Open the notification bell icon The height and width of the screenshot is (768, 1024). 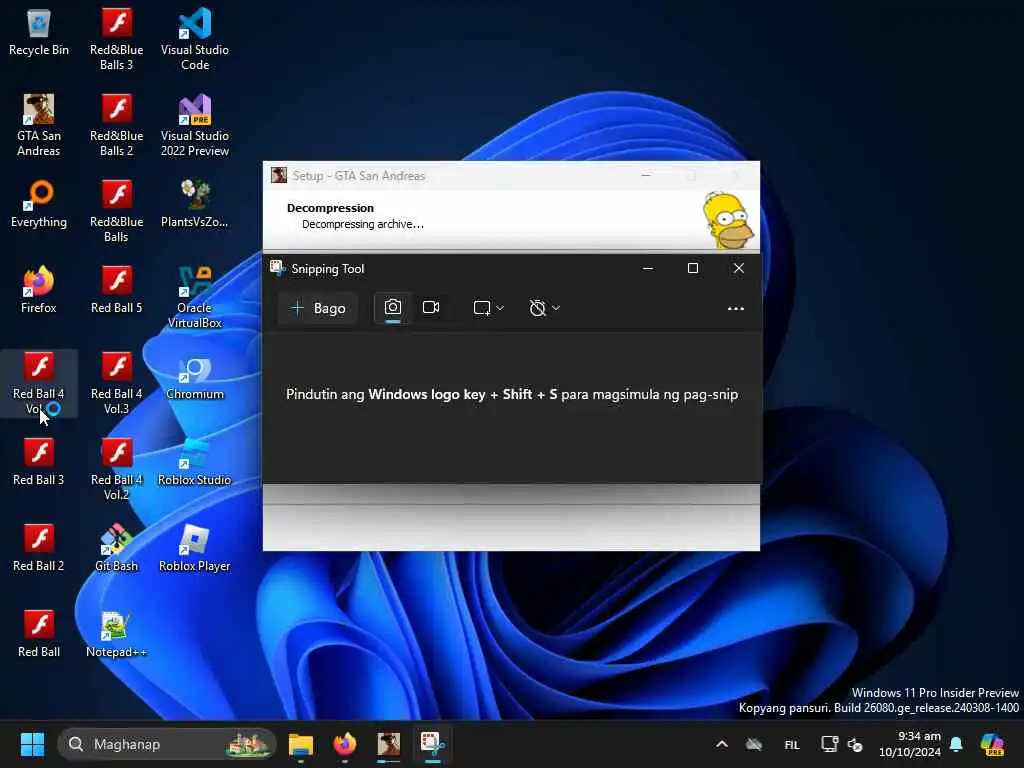(956, 744)
